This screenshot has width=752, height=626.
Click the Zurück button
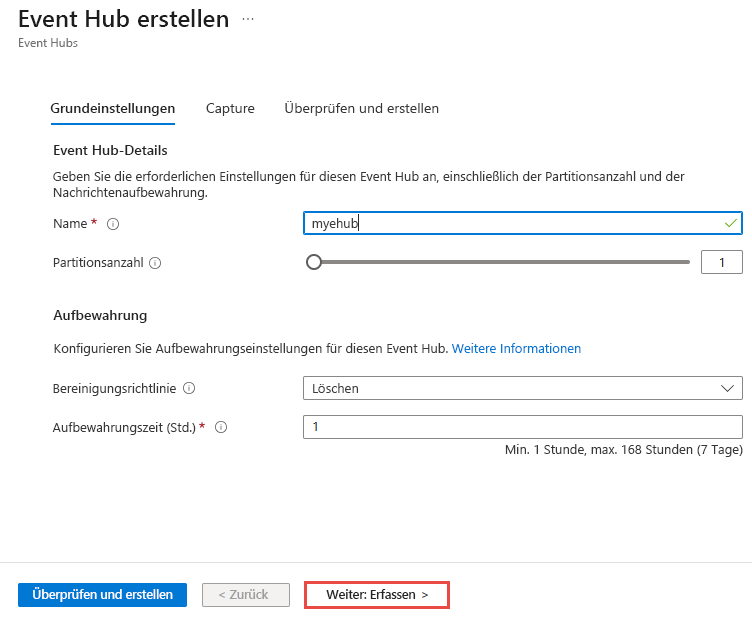[246, 595]
